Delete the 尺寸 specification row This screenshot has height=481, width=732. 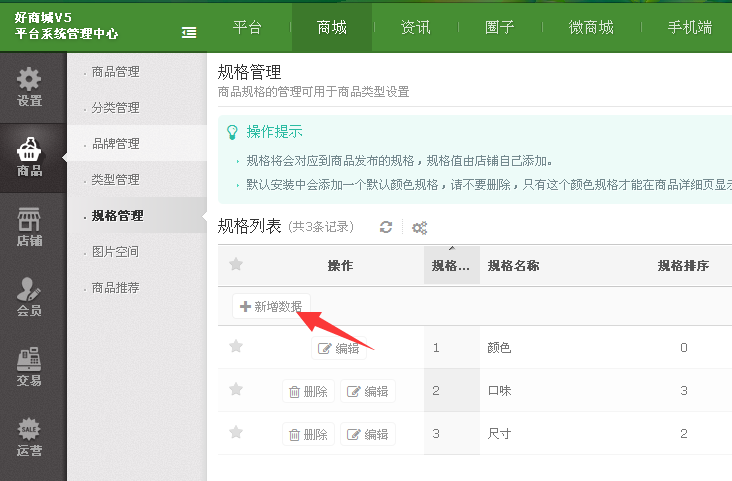tap(308, 435)
